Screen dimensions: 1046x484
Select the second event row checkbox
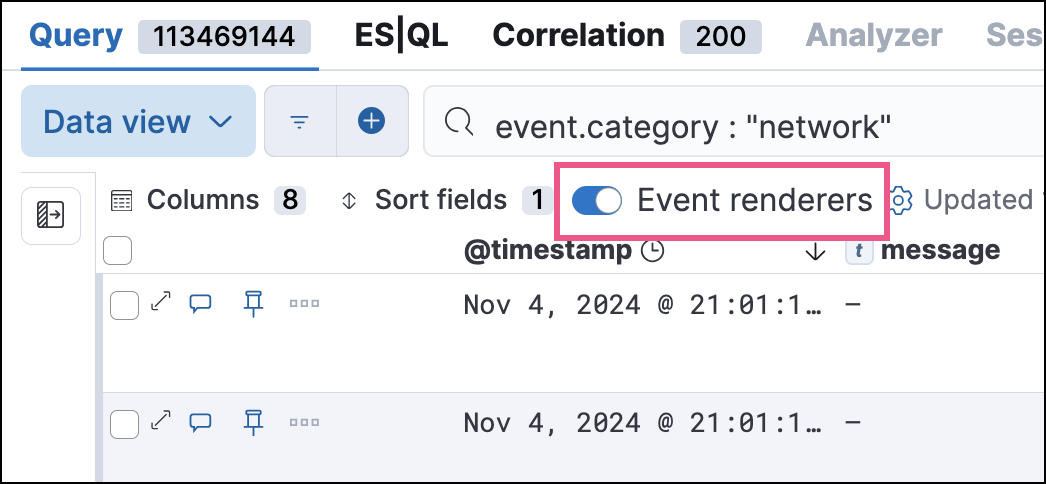pos(124,423)
